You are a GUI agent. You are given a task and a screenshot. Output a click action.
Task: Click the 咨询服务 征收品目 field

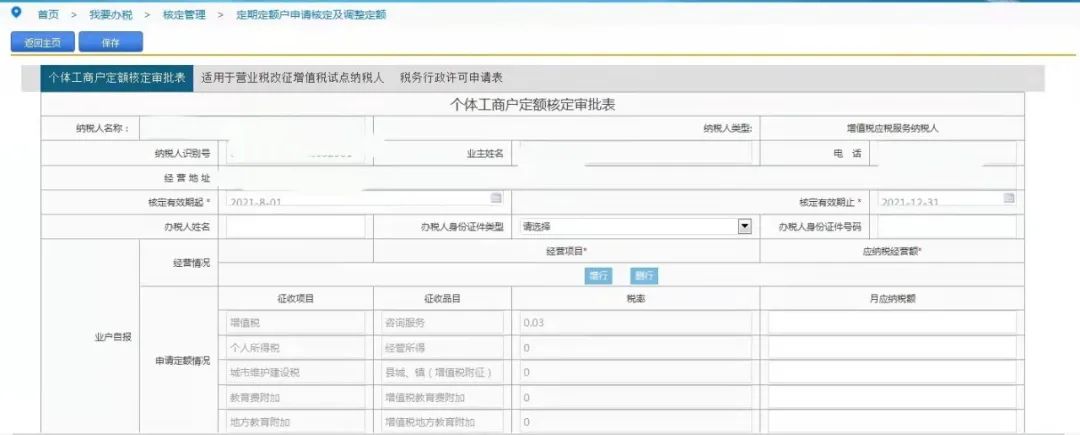click(442, 322)
